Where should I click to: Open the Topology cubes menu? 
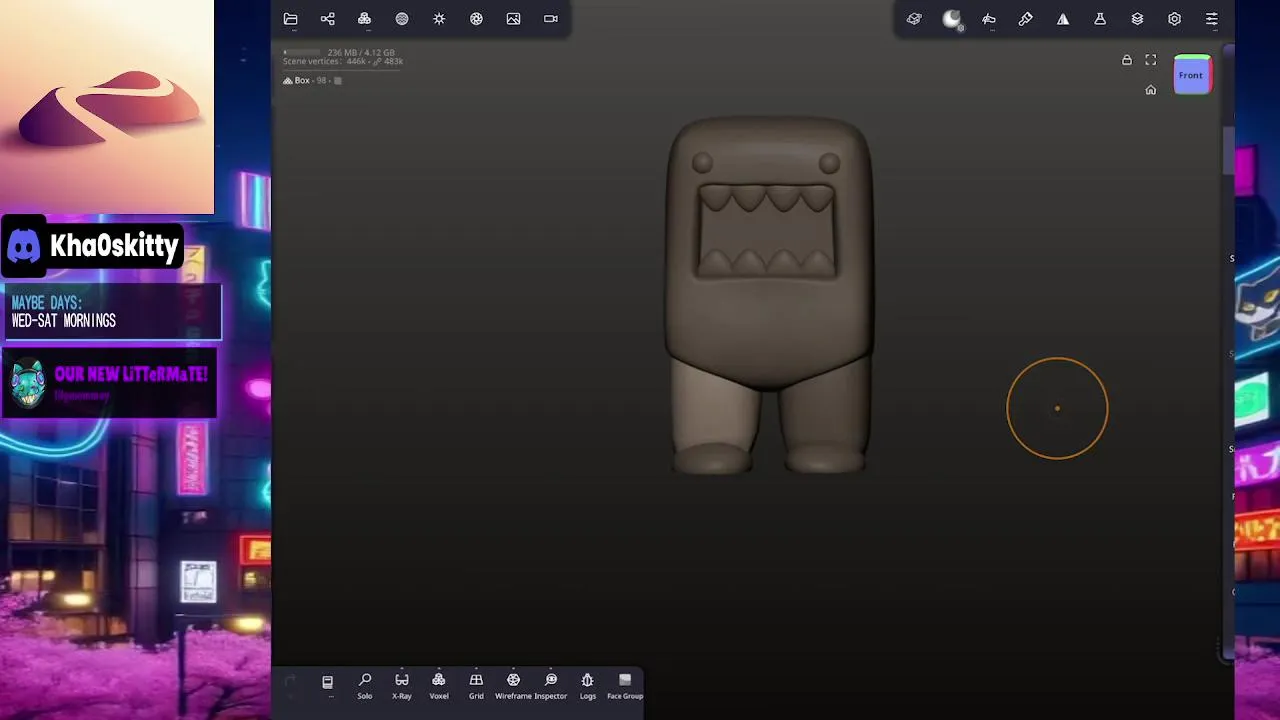click(364, 19)
